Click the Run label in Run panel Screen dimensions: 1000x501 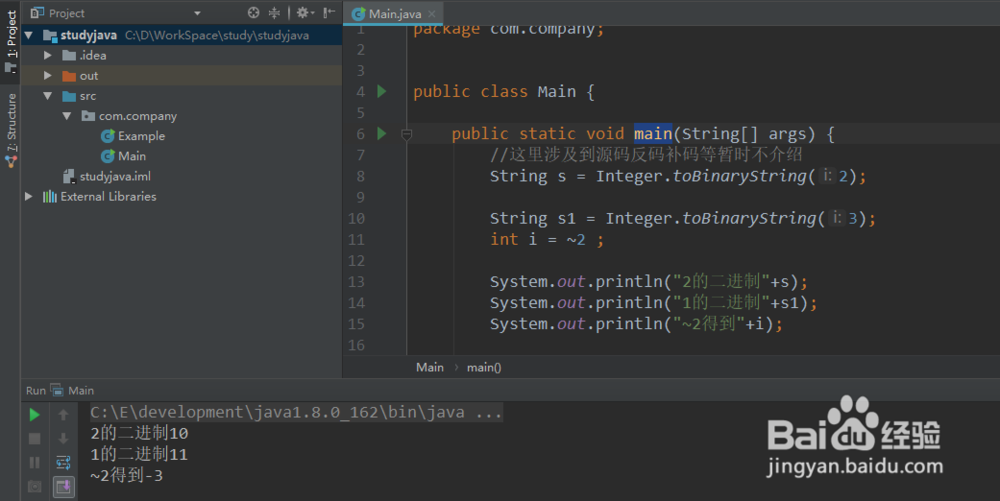[36, 390]
